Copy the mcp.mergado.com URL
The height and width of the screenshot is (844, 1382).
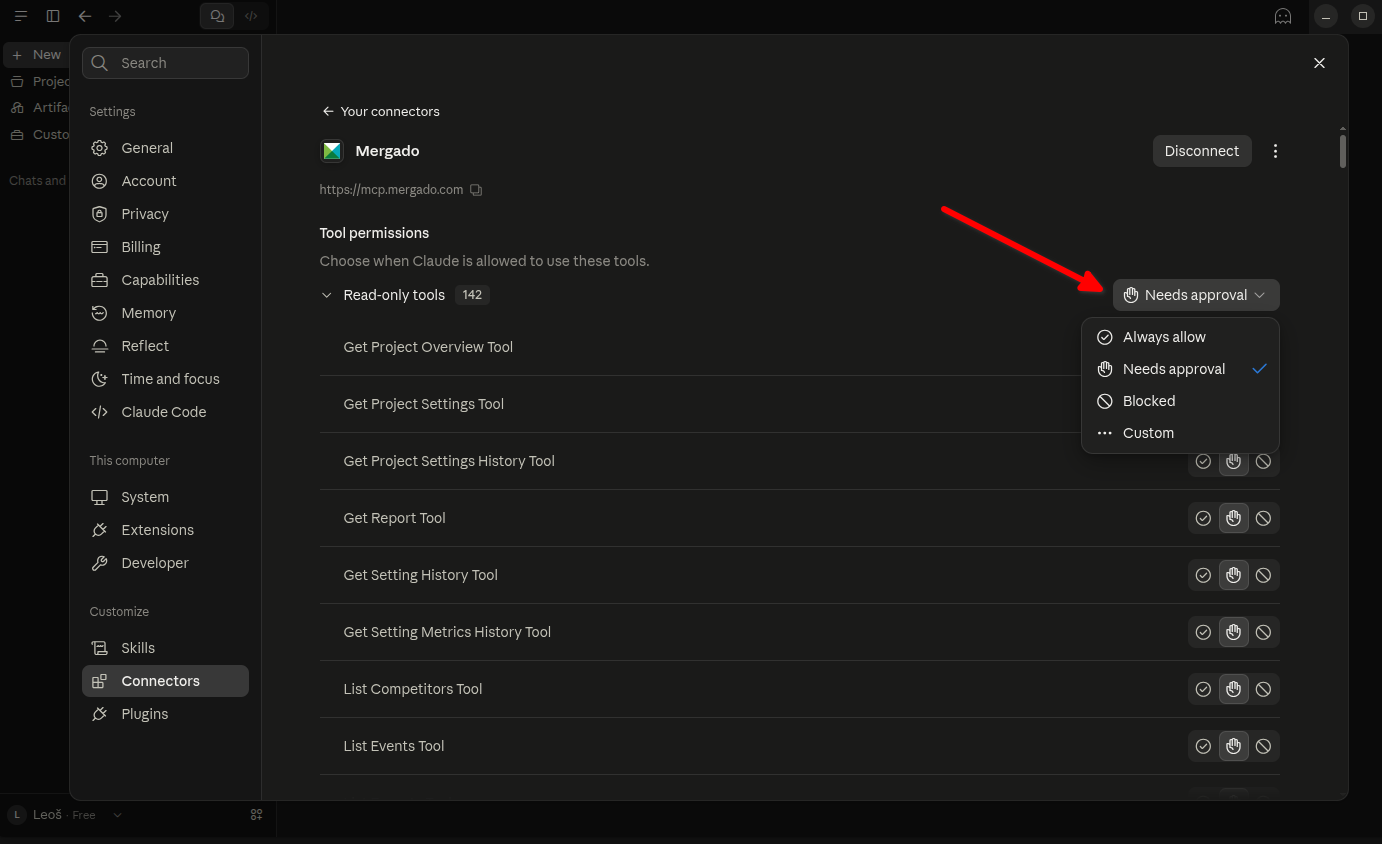476,190
